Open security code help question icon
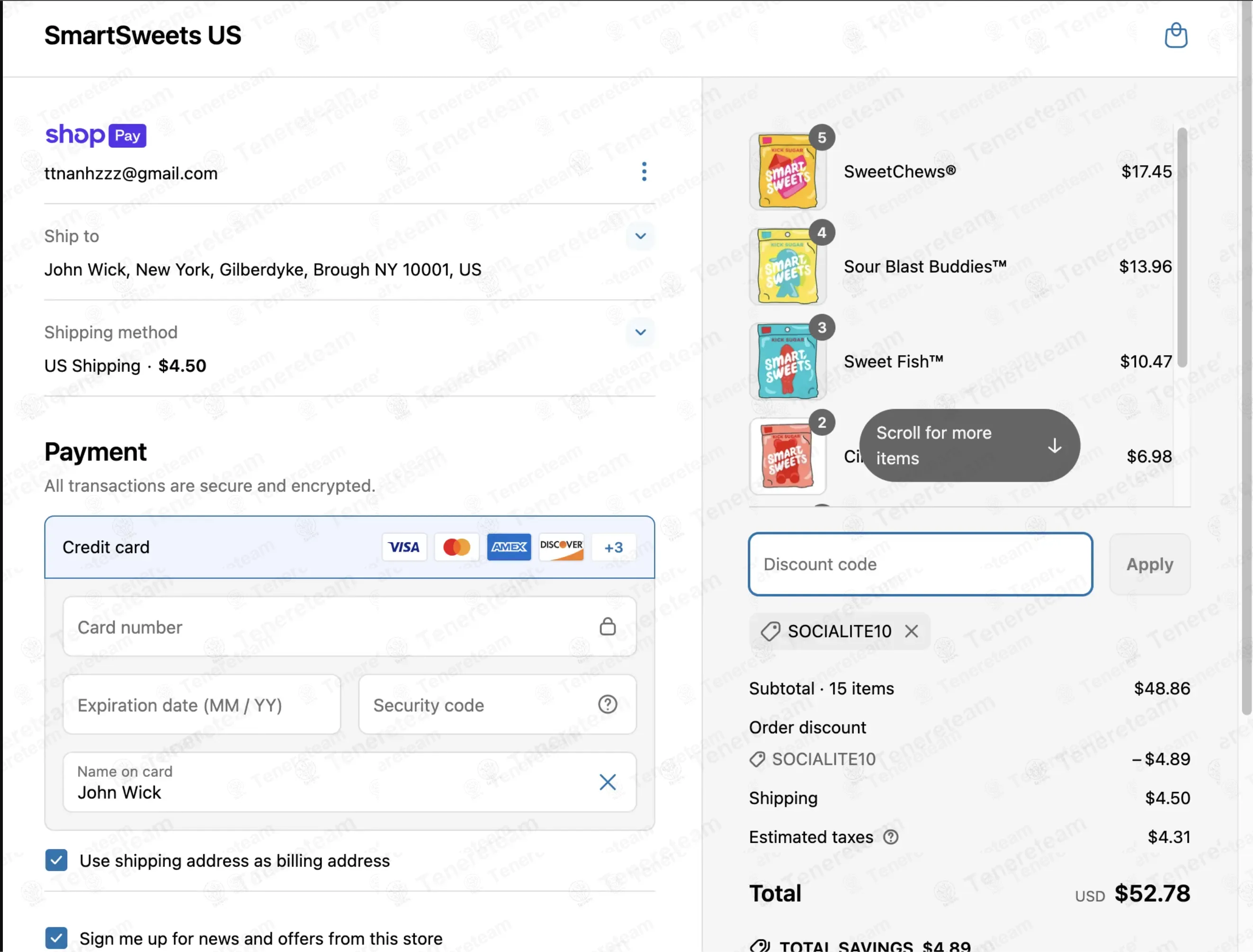The height and width of the screenshot is (952, 1253). tap(607, 704)
